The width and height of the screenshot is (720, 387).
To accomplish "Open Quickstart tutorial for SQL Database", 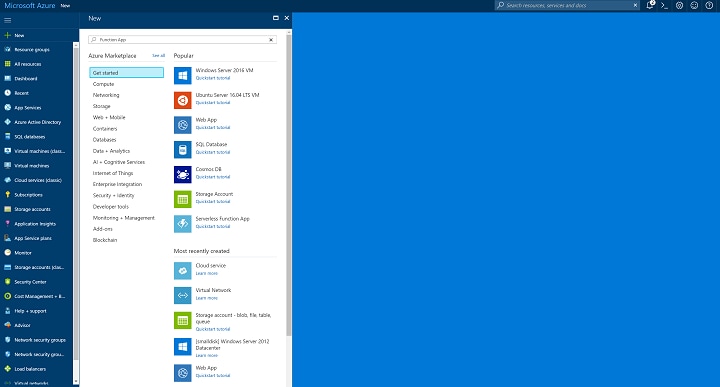I will coord(213,152).
